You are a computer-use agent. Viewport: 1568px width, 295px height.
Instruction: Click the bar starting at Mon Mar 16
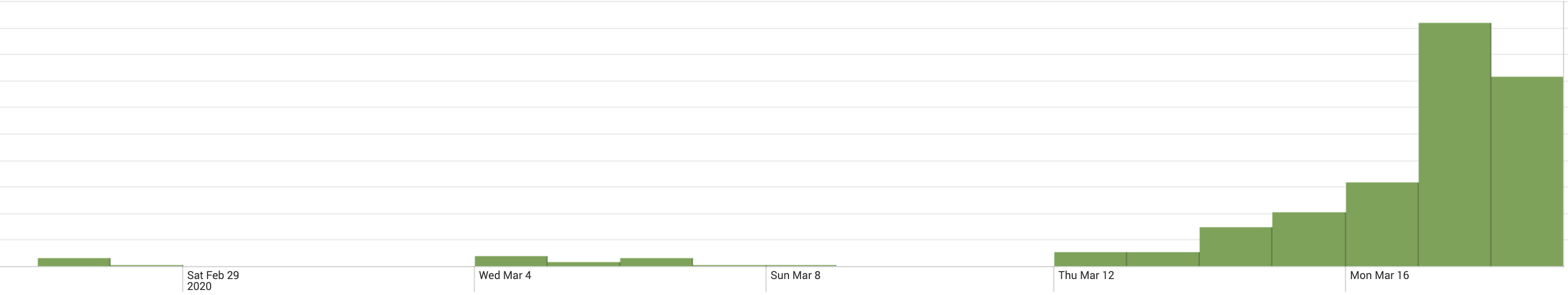pos(1382,224)
